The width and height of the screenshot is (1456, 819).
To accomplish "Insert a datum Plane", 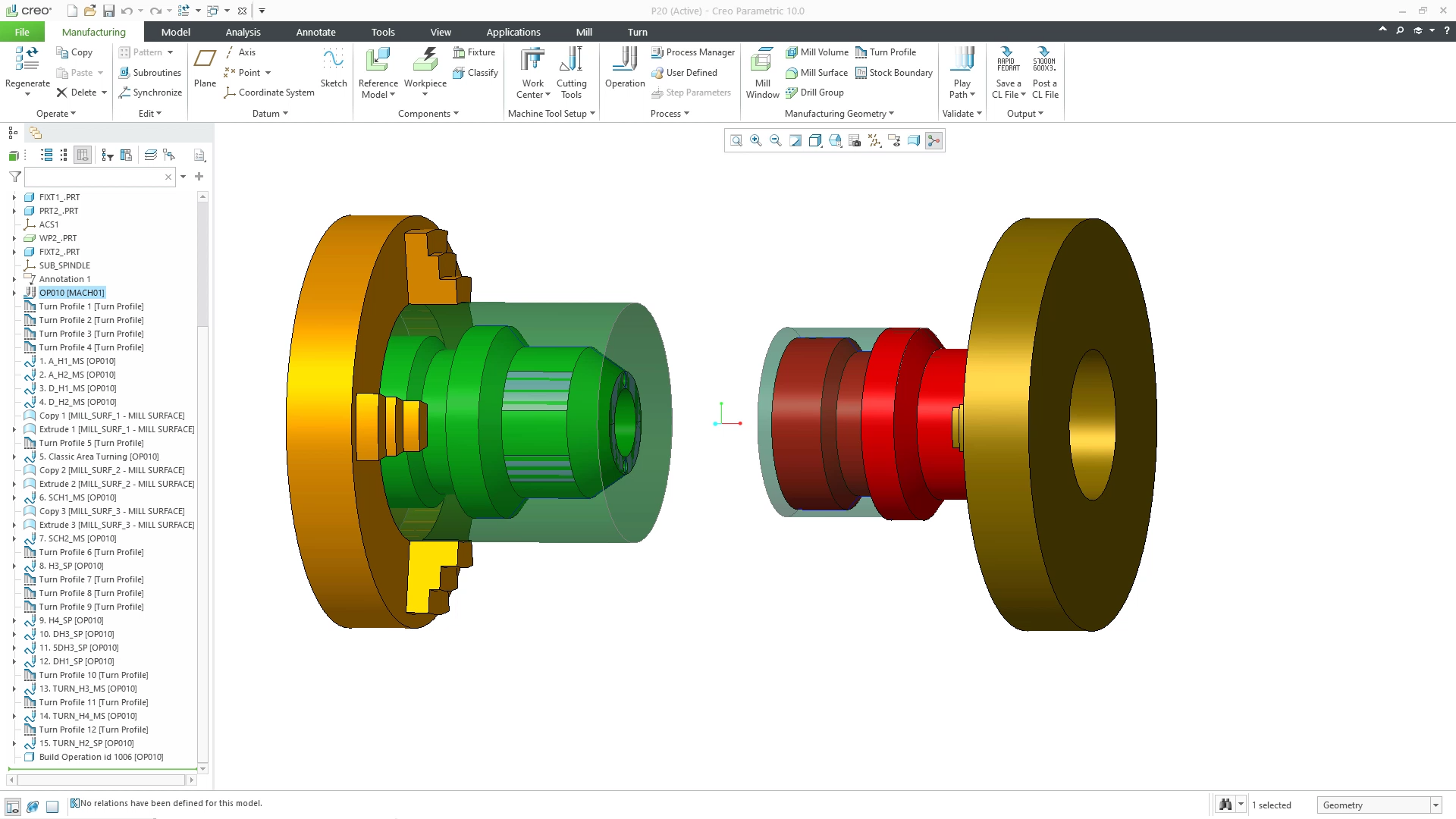I will [205, 67].
